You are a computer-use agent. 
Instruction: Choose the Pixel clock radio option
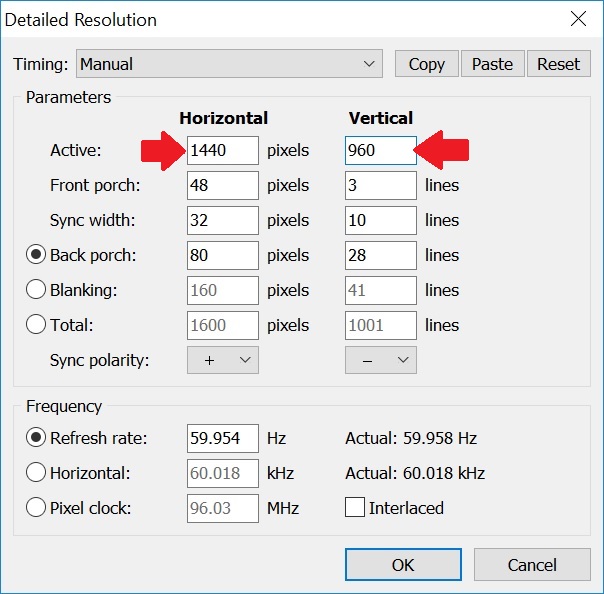tap(36, 508)
